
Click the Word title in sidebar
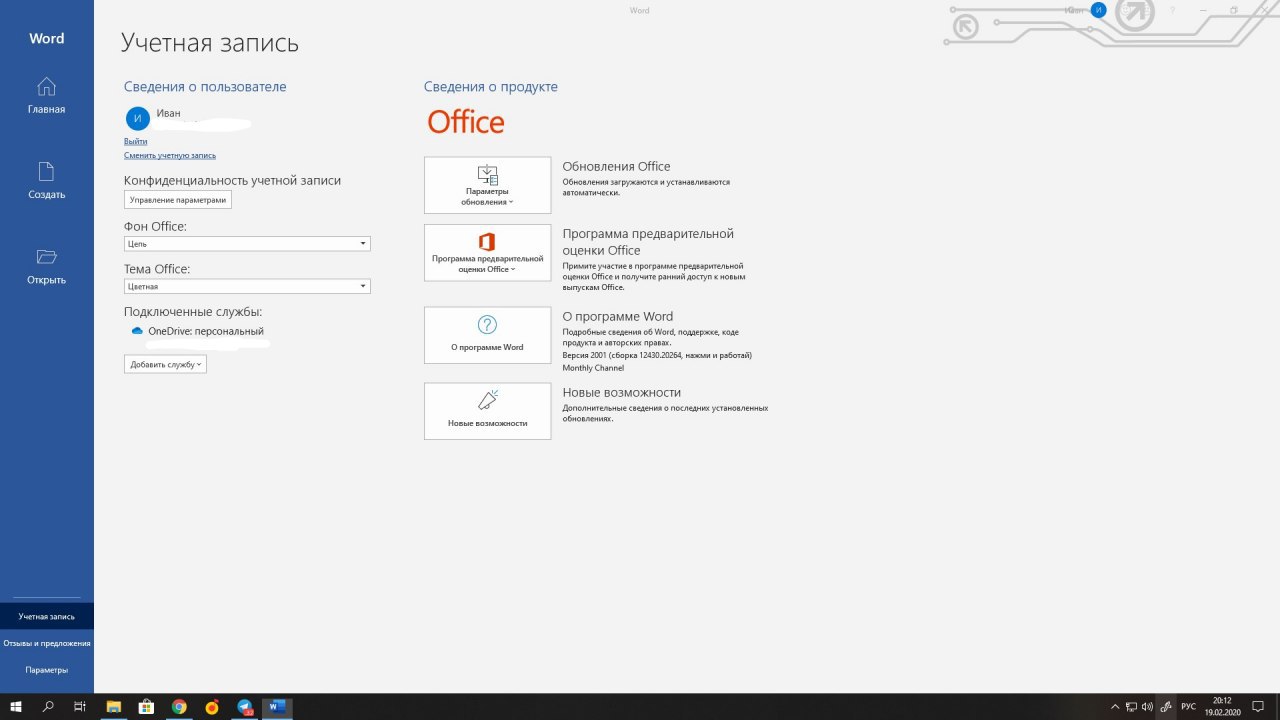point(46,39)
